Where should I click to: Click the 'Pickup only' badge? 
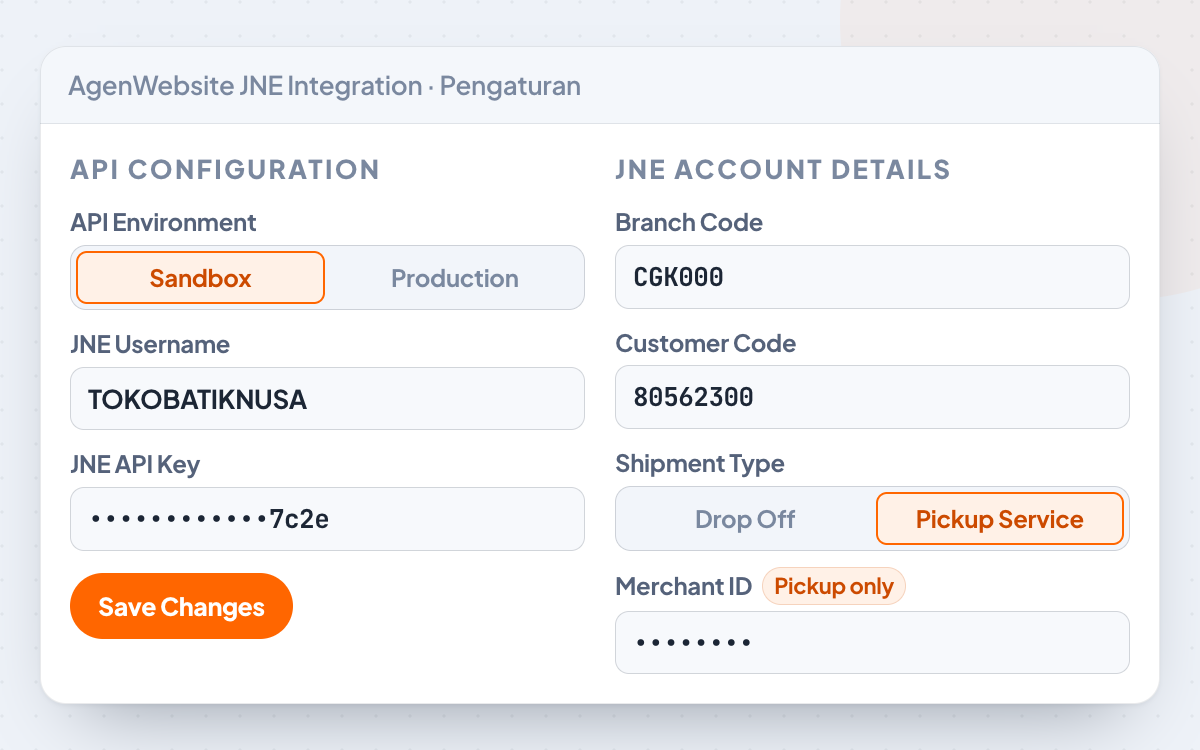click(x=834, y=586)
